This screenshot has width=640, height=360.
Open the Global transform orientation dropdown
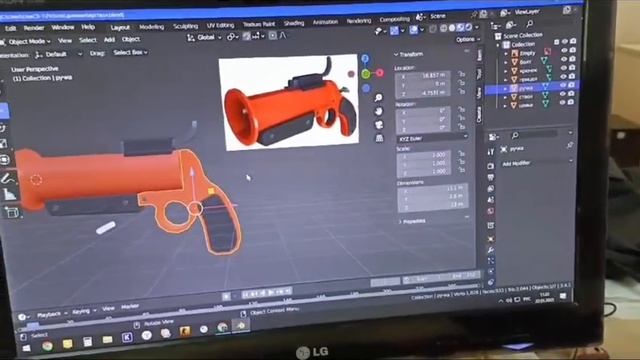(204, 38)
